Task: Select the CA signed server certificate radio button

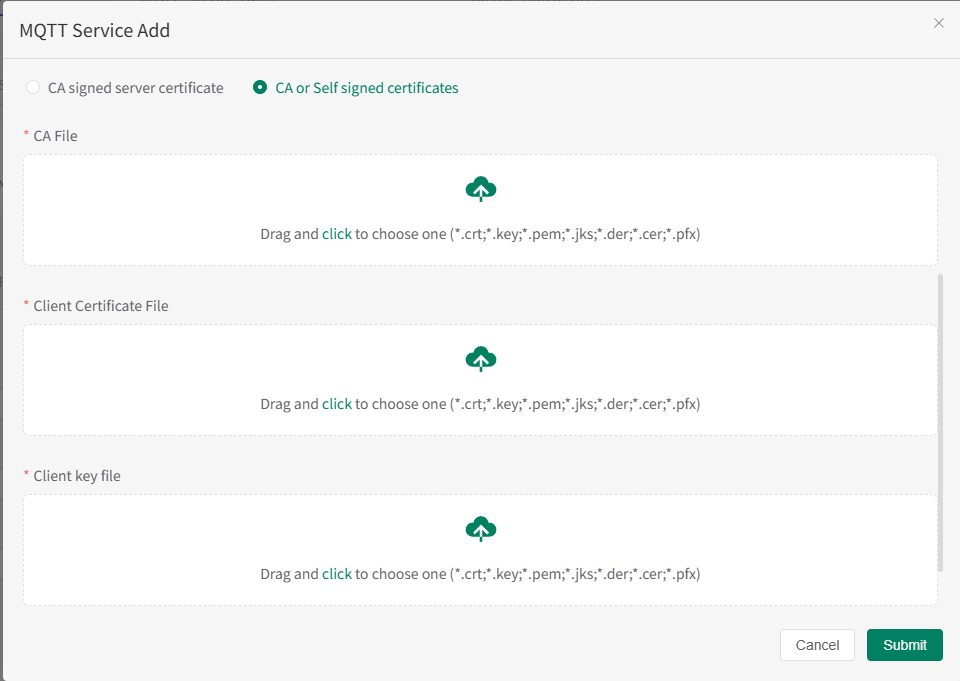Action: tap(33, 88)
